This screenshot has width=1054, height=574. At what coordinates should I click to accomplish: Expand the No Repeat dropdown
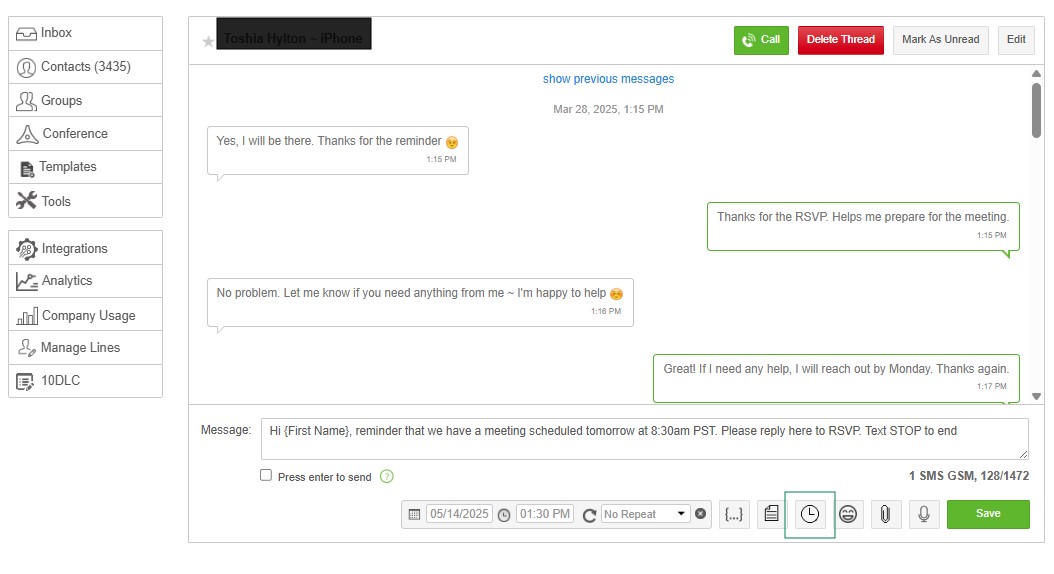(x=645, y=514)
